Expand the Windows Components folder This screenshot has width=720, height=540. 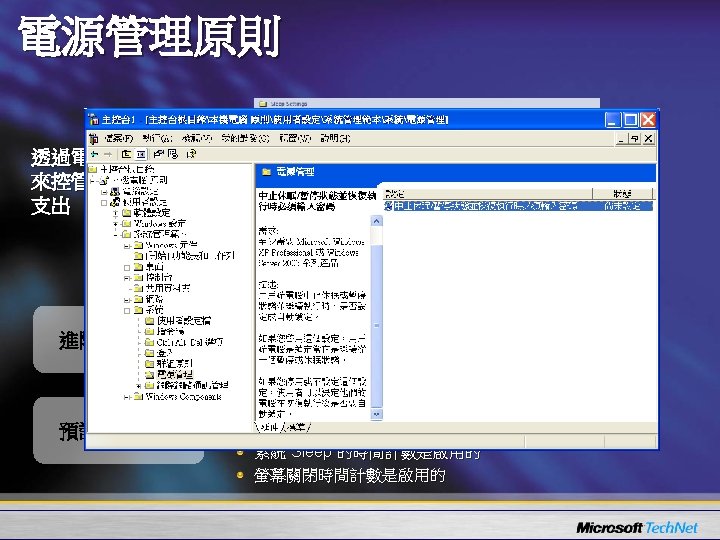[127, 396]
